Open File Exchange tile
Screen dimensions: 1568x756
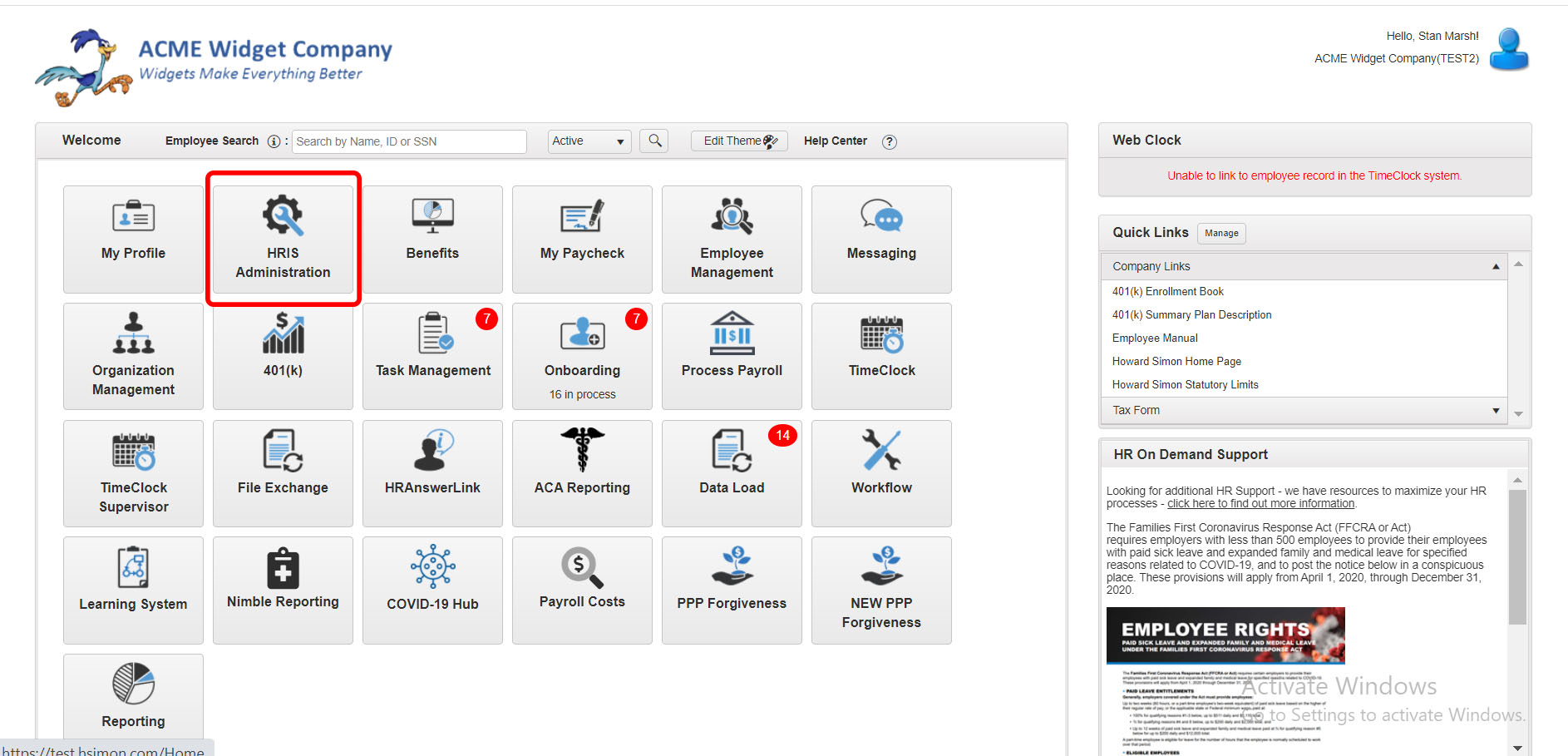pyautogui.click(x=283, y=473)
